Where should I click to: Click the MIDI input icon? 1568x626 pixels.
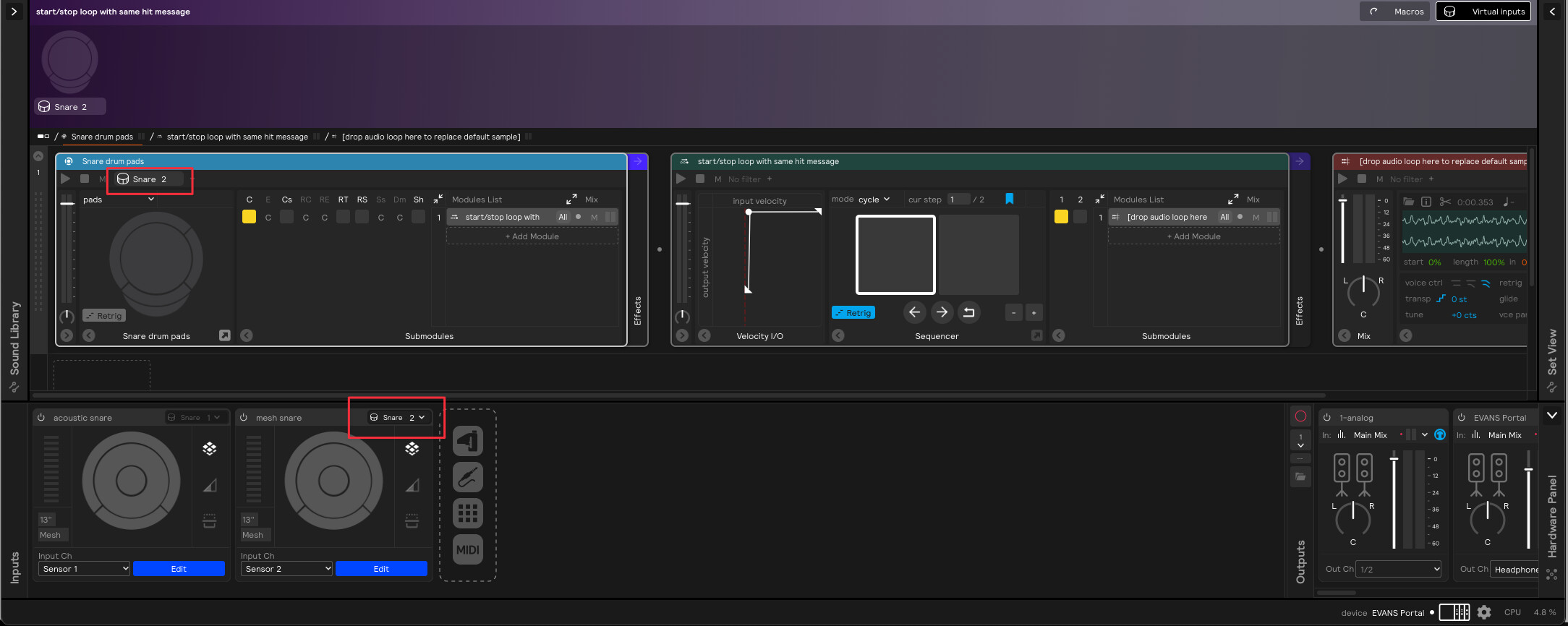click(x=467, y=549)
